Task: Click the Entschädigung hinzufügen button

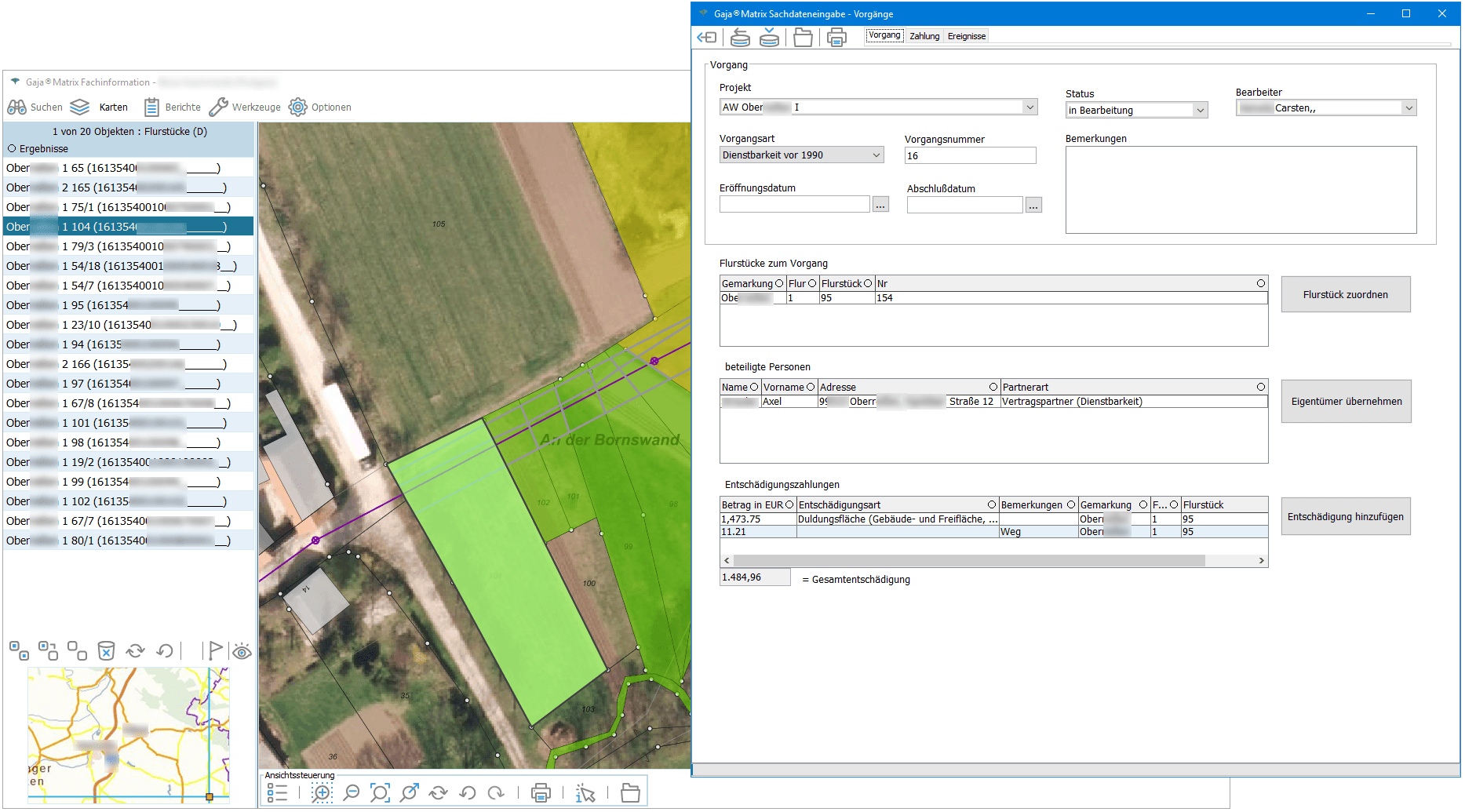Action: [1345, 516]
